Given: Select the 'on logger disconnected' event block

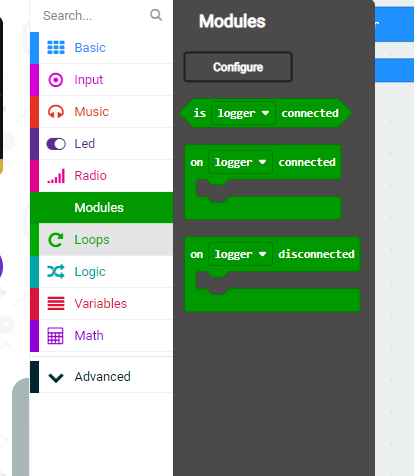Looking at the screenshot, I should [x=272, y=274].
